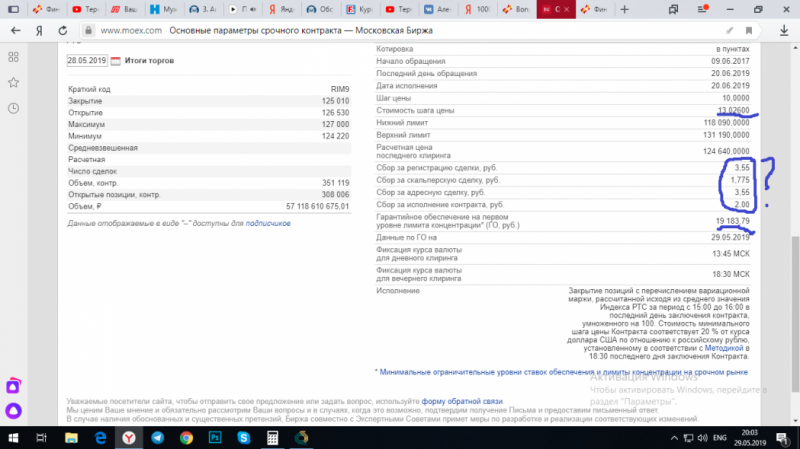800x449 pixels.
Task: Open history clock in the sidebar
Action: (x=14, y=108)
